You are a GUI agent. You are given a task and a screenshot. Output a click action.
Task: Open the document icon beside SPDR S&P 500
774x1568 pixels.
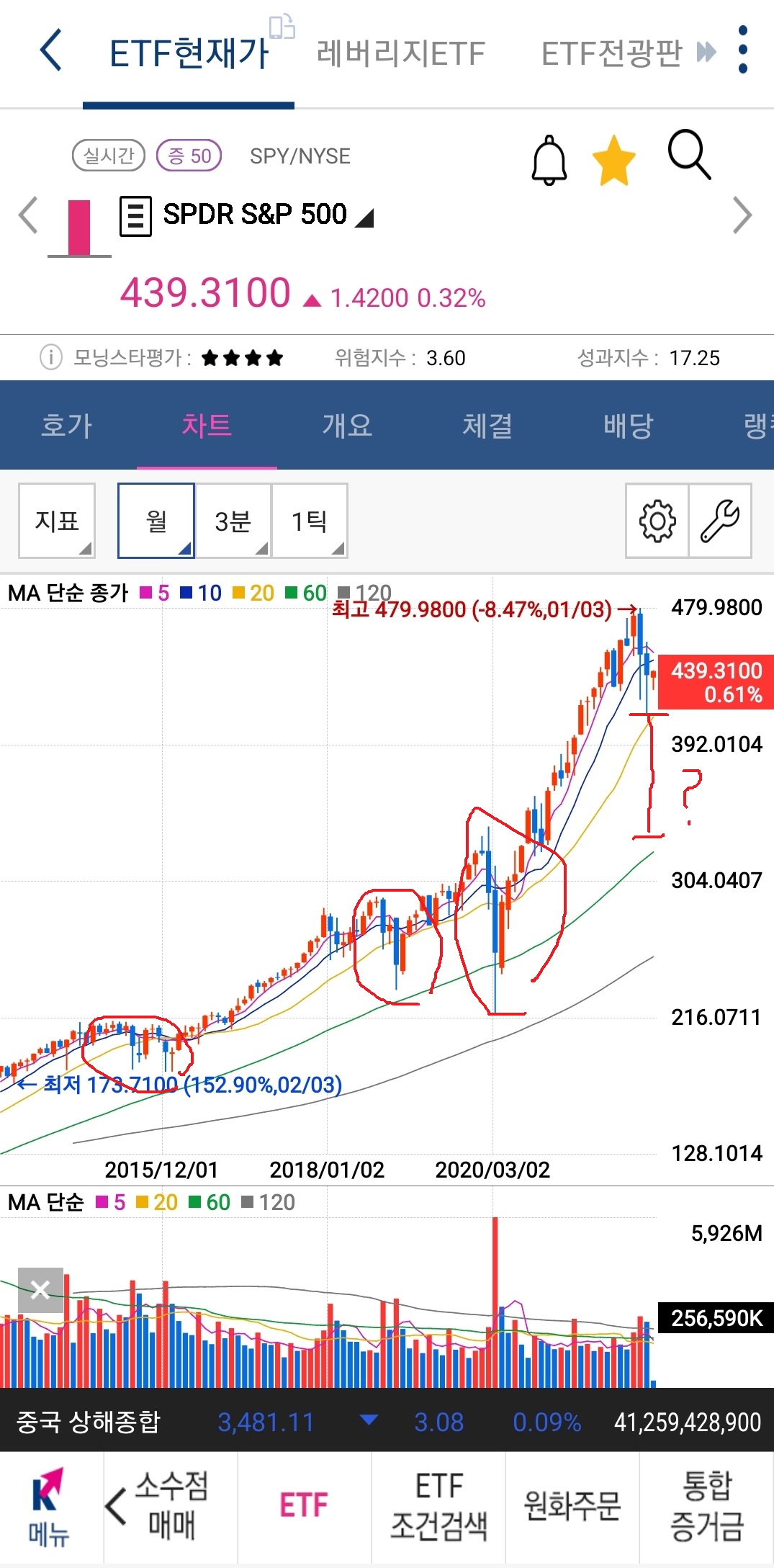click(135, 216)
